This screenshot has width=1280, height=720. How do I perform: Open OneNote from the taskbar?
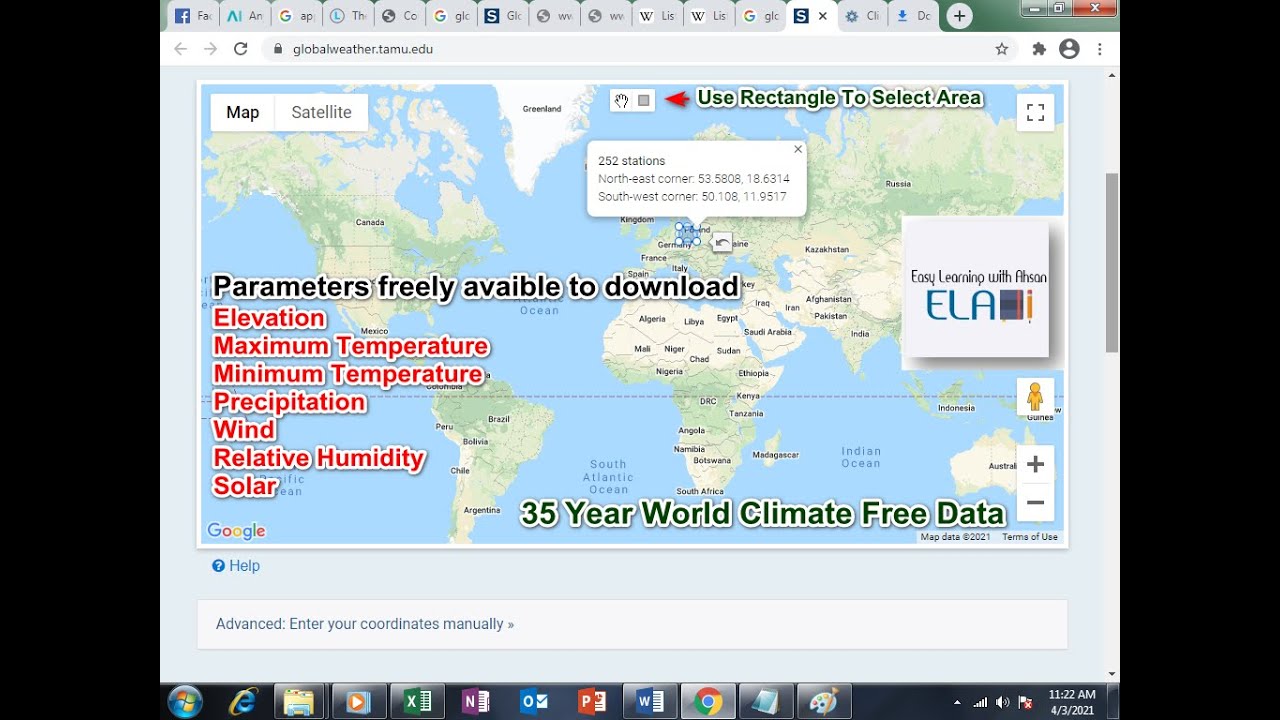coord(474,702)
